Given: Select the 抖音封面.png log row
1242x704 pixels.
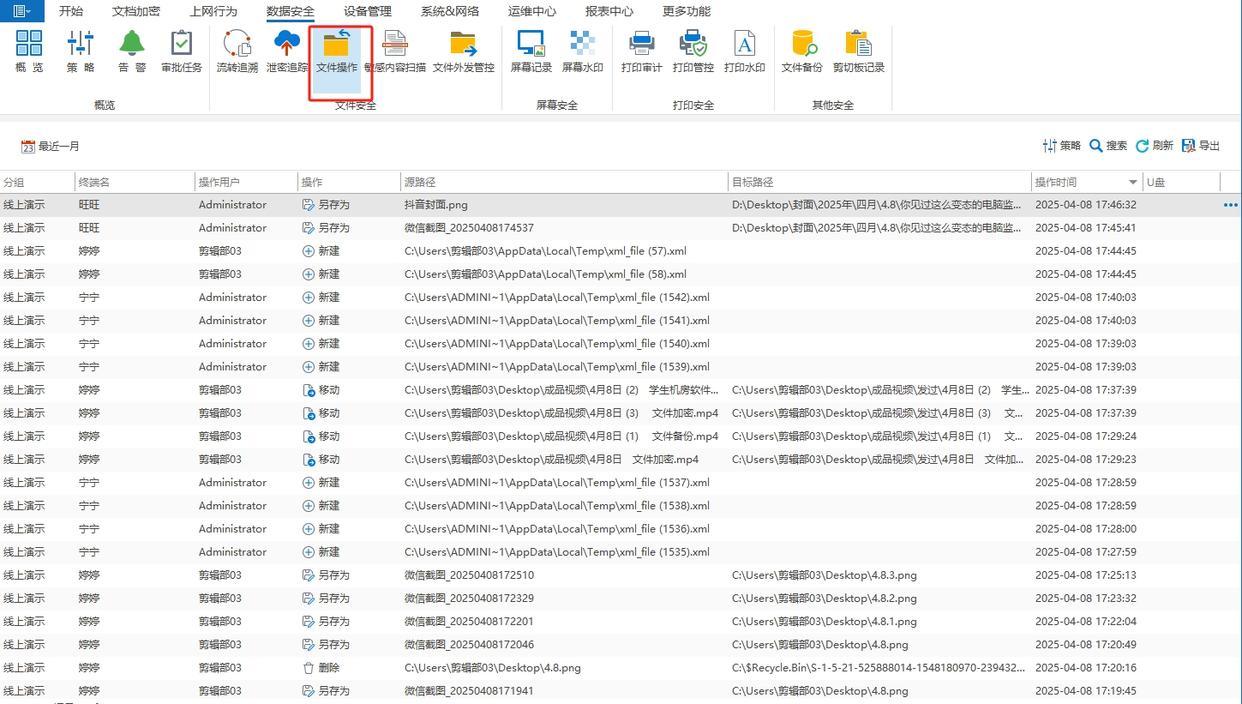Looking at the screenshot, I should click(x=436, y=205).
